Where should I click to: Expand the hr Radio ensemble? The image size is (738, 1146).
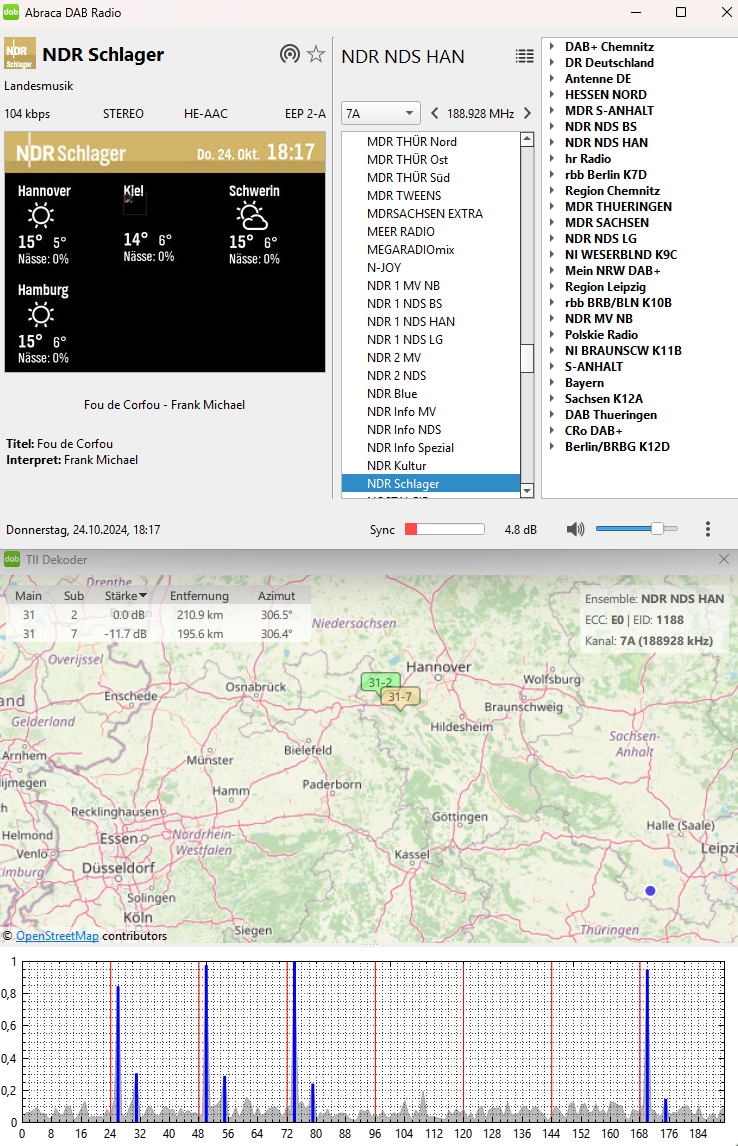click(552, 159)
